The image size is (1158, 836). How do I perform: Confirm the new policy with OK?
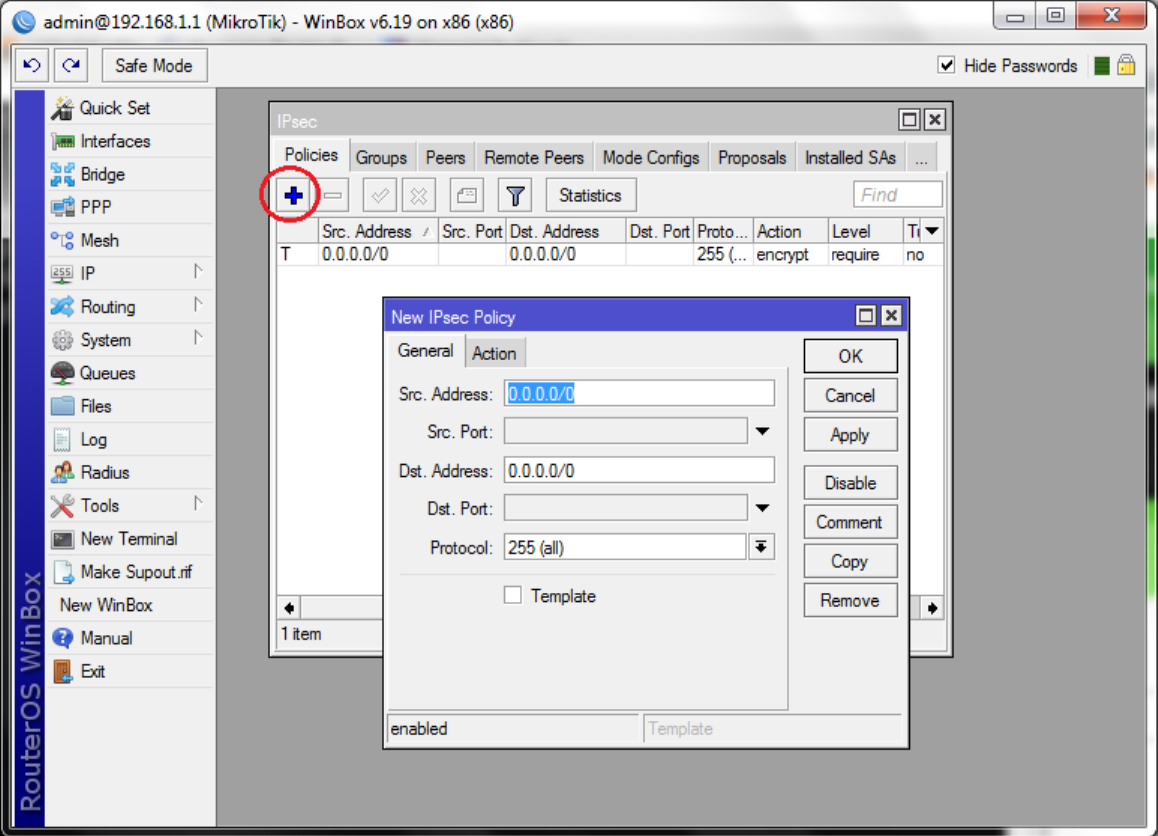[850, 356]
